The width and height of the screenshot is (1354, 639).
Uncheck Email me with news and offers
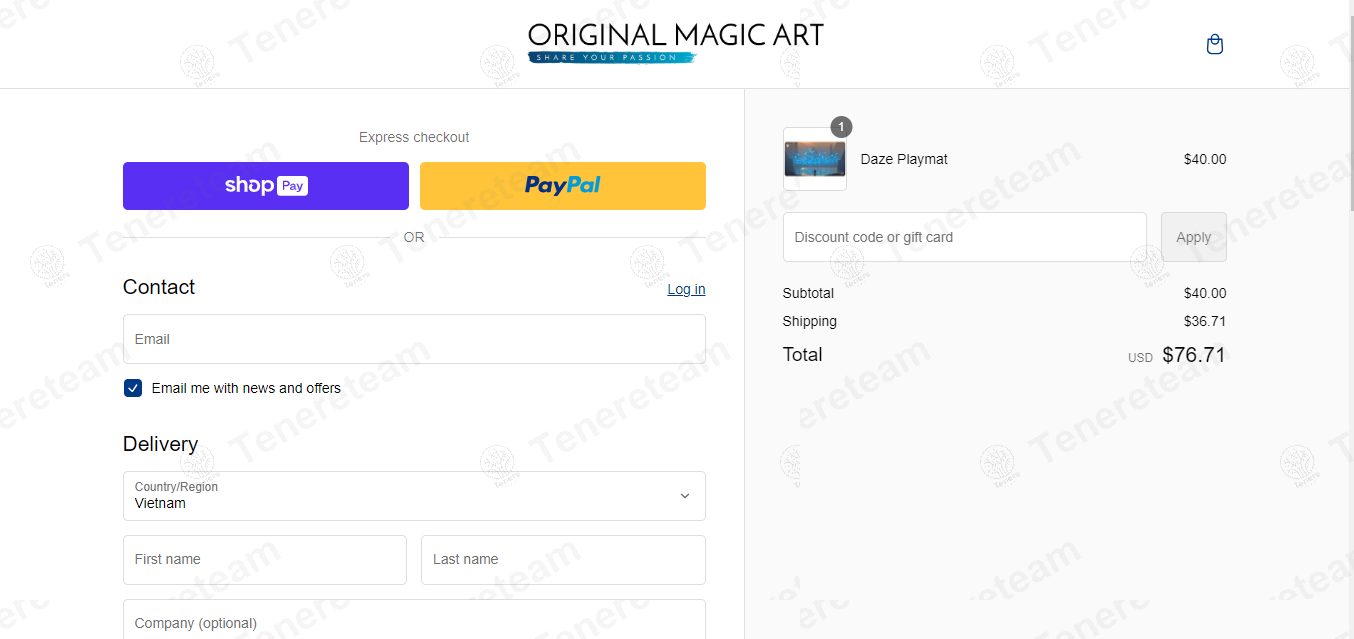coord(133,388)
